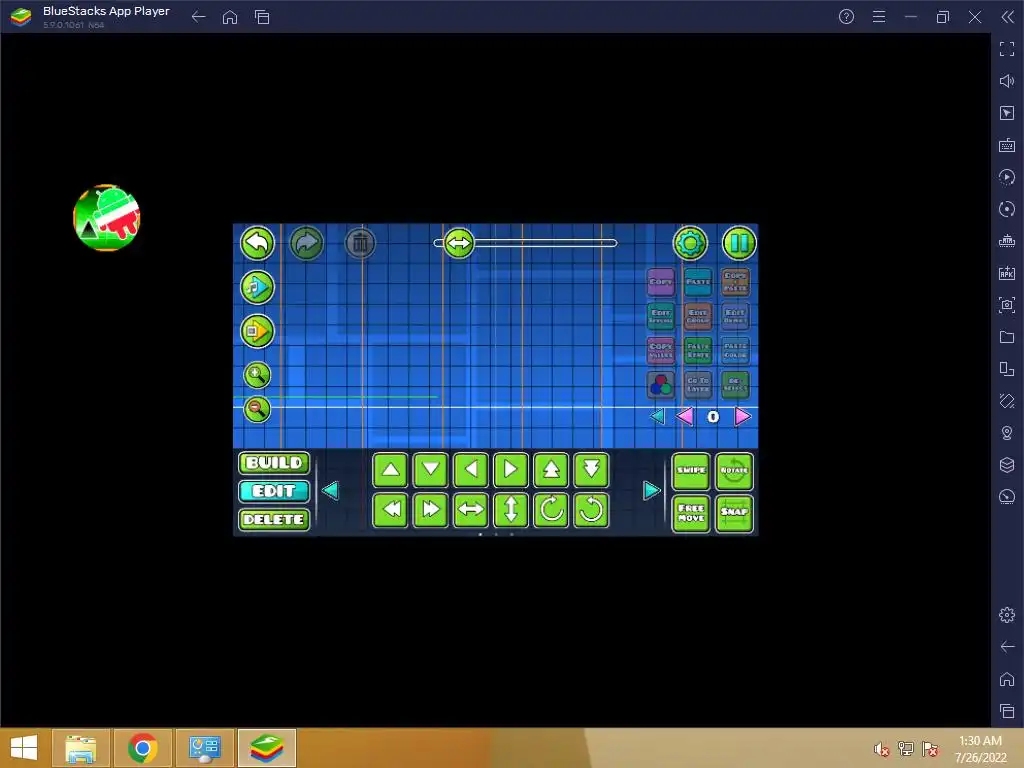
Task: Go to previous edit buttons page
Action: [330, 490]
